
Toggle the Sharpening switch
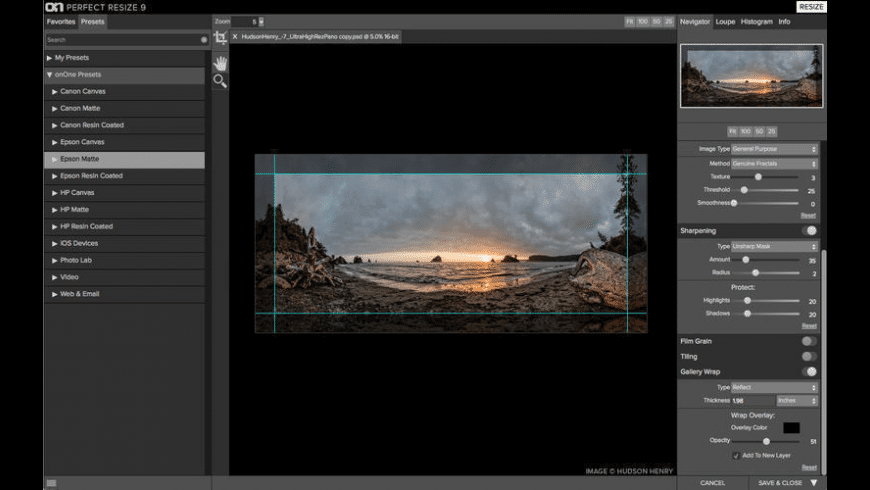point(808,230)
